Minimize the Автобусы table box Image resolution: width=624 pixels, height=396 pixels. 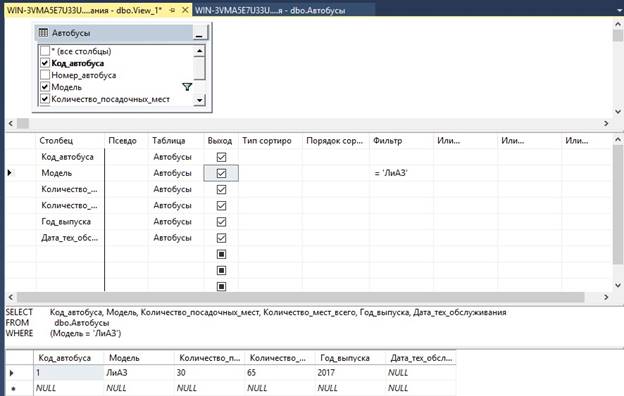click(x=199, y=33)
